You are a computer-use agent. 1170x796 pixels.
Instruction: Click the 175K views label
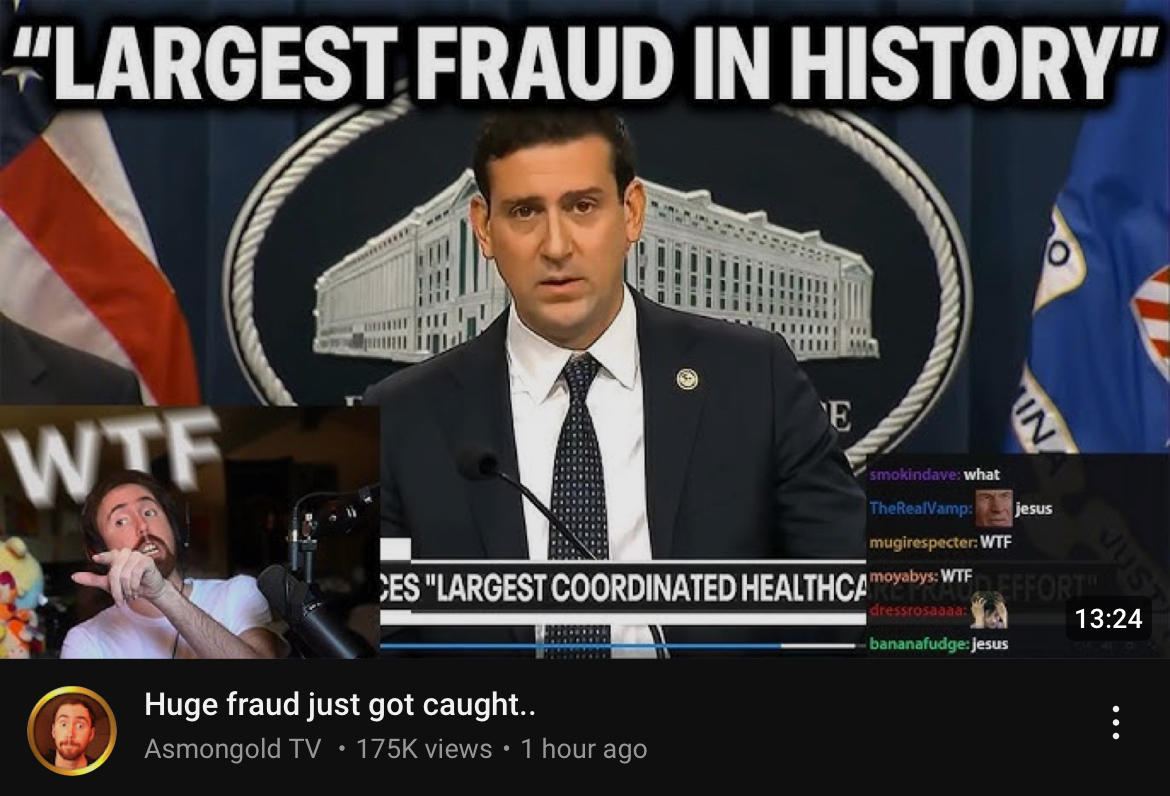pos(424,748)
